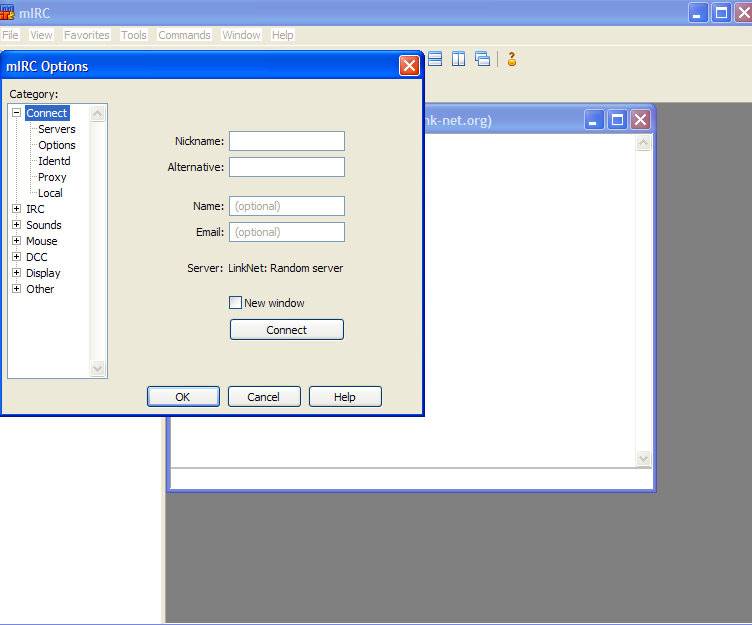Image resolution: width=752 pixels, height=625 pixels.
Task: Expand the Display category
Action: (x=16, y=272)
